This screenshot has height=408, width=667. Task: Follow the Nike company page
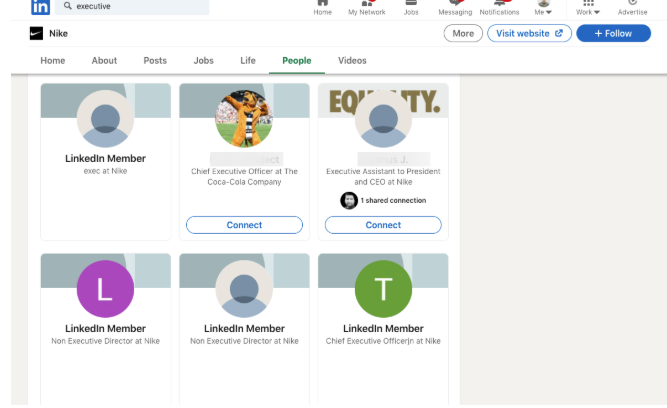[613, 33]
